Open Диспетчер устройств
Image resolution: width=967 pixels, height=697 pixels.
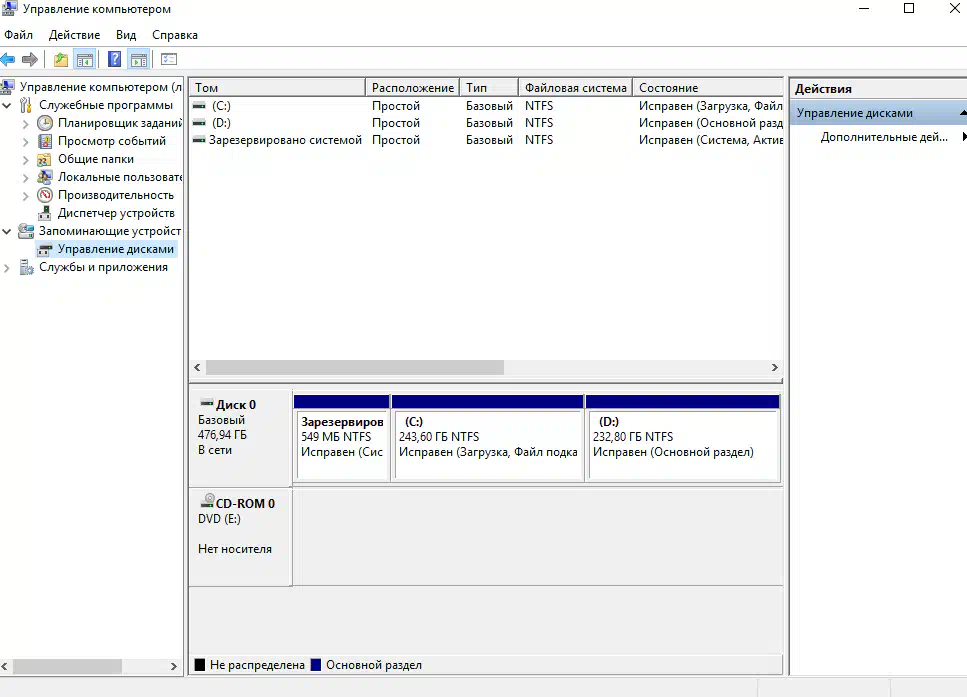[x=115, y=213]
